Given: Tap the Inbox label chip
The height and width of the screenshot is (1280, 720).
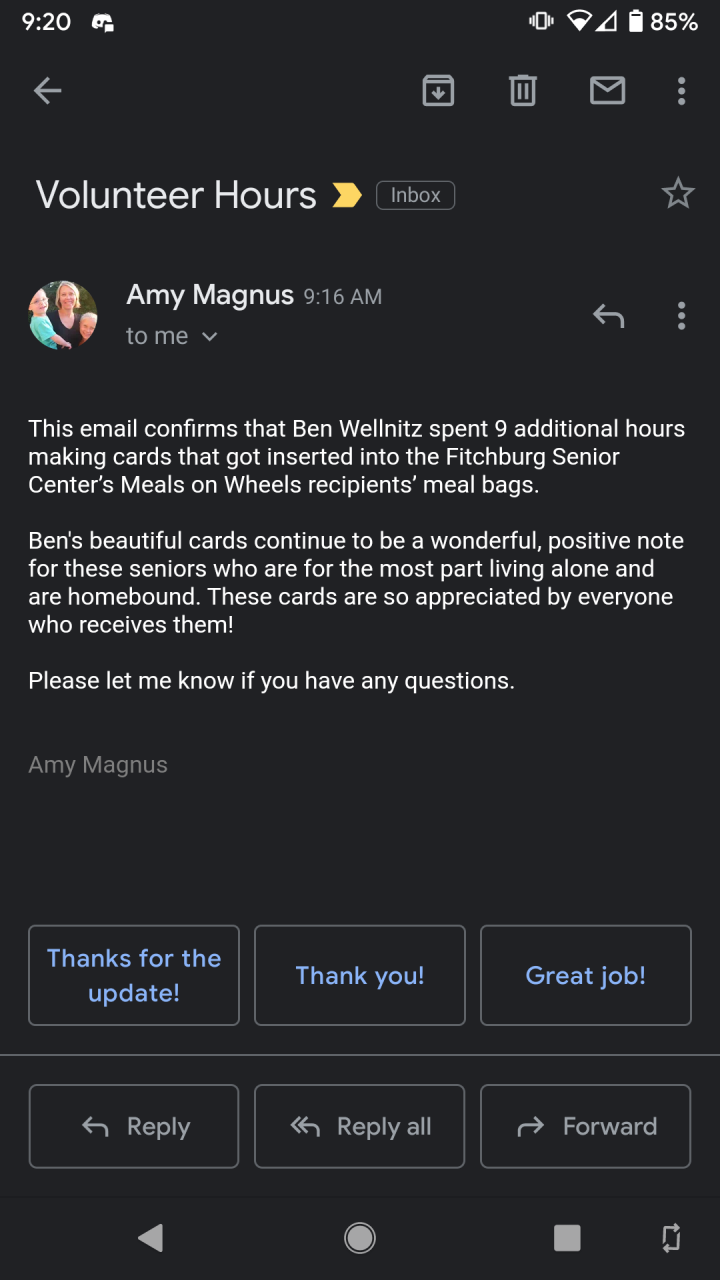Looking at the screenshot, I should click(x=415, y=195).
